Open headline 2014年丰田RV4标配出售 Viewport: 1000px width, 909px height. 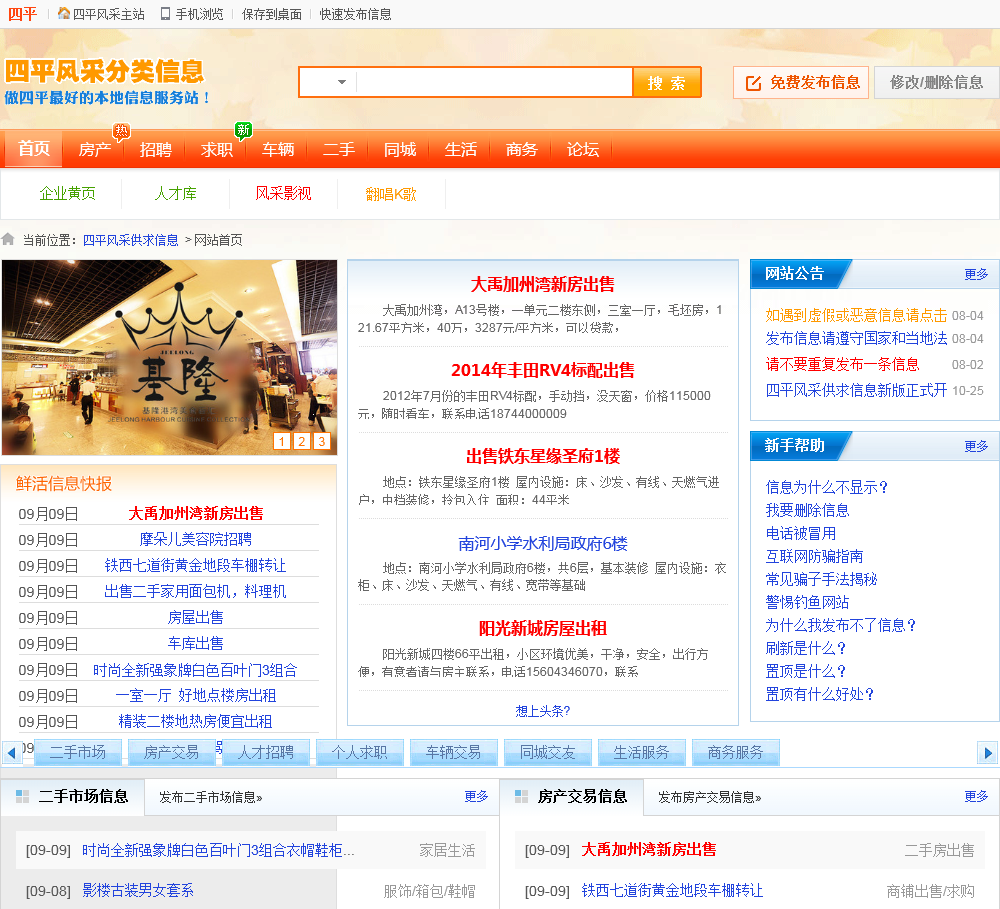coord(543,370)
